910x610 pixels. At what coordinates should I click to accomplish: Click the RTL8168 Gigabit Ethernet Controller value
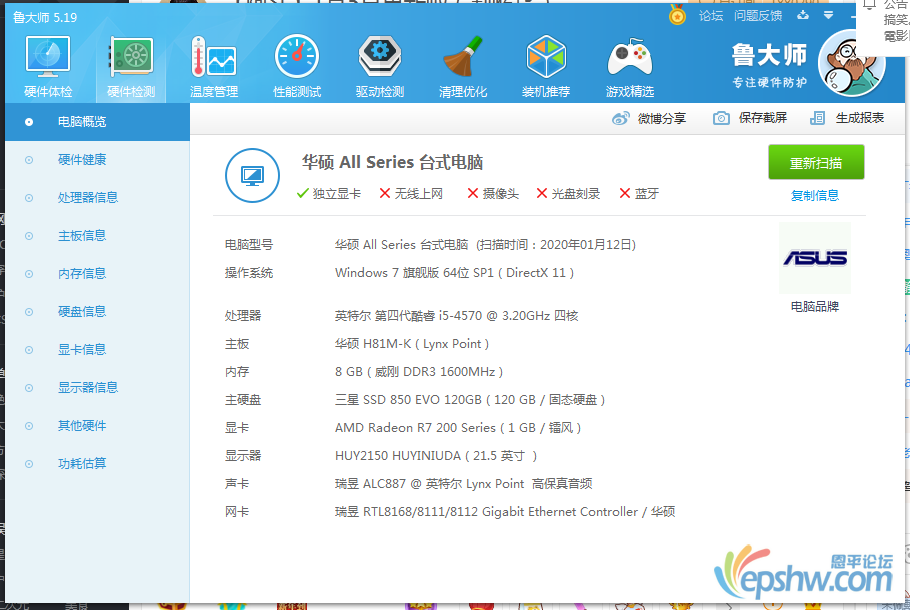pos(505,512)
